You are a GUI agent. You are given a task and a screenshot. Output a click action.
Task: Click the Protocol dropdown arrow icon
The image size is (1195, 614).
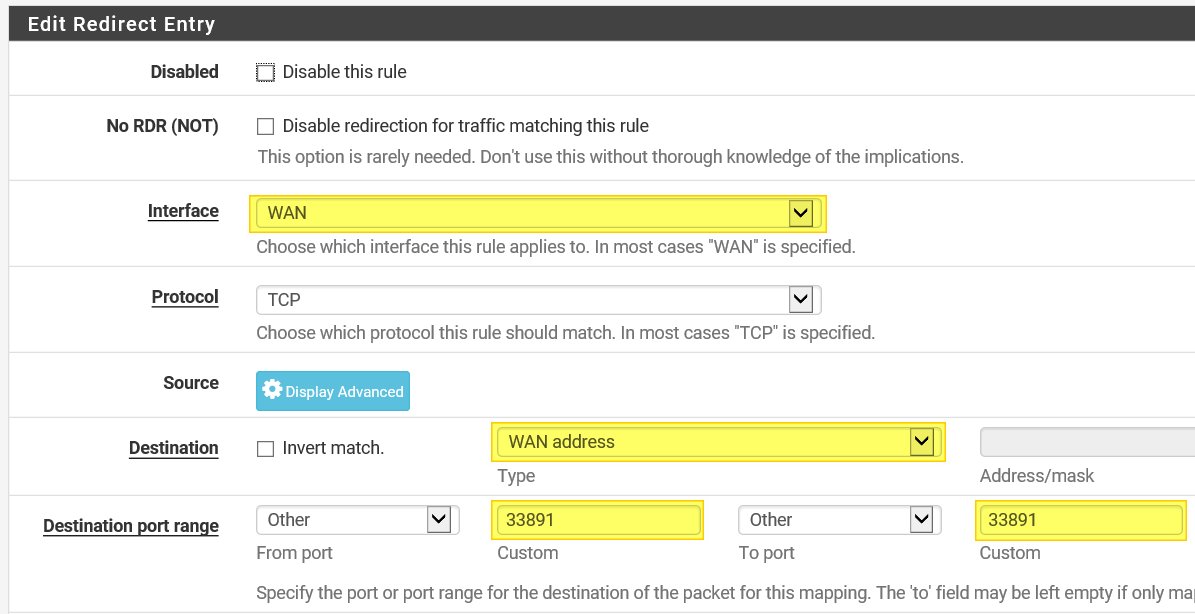[799, 299]
